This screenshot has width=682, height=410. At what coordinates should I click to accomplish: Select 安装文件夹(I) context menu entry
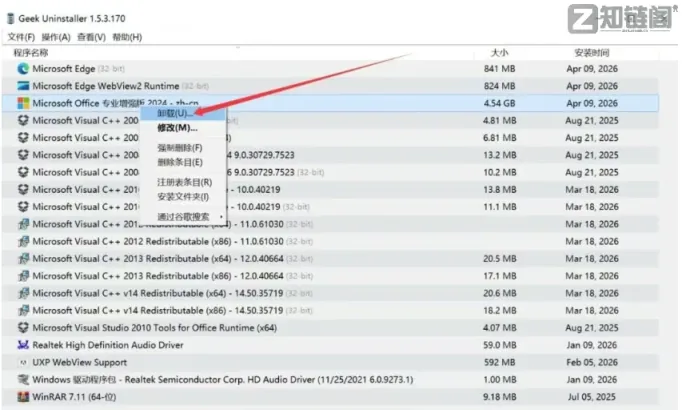(183, 197)
